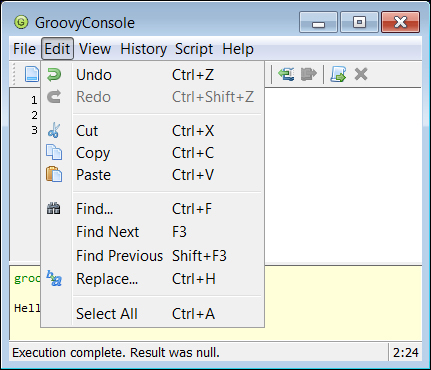Click the Paste clipboard icon
The height and width of the screenshot is (370, 431).
[x=54, y=174]
